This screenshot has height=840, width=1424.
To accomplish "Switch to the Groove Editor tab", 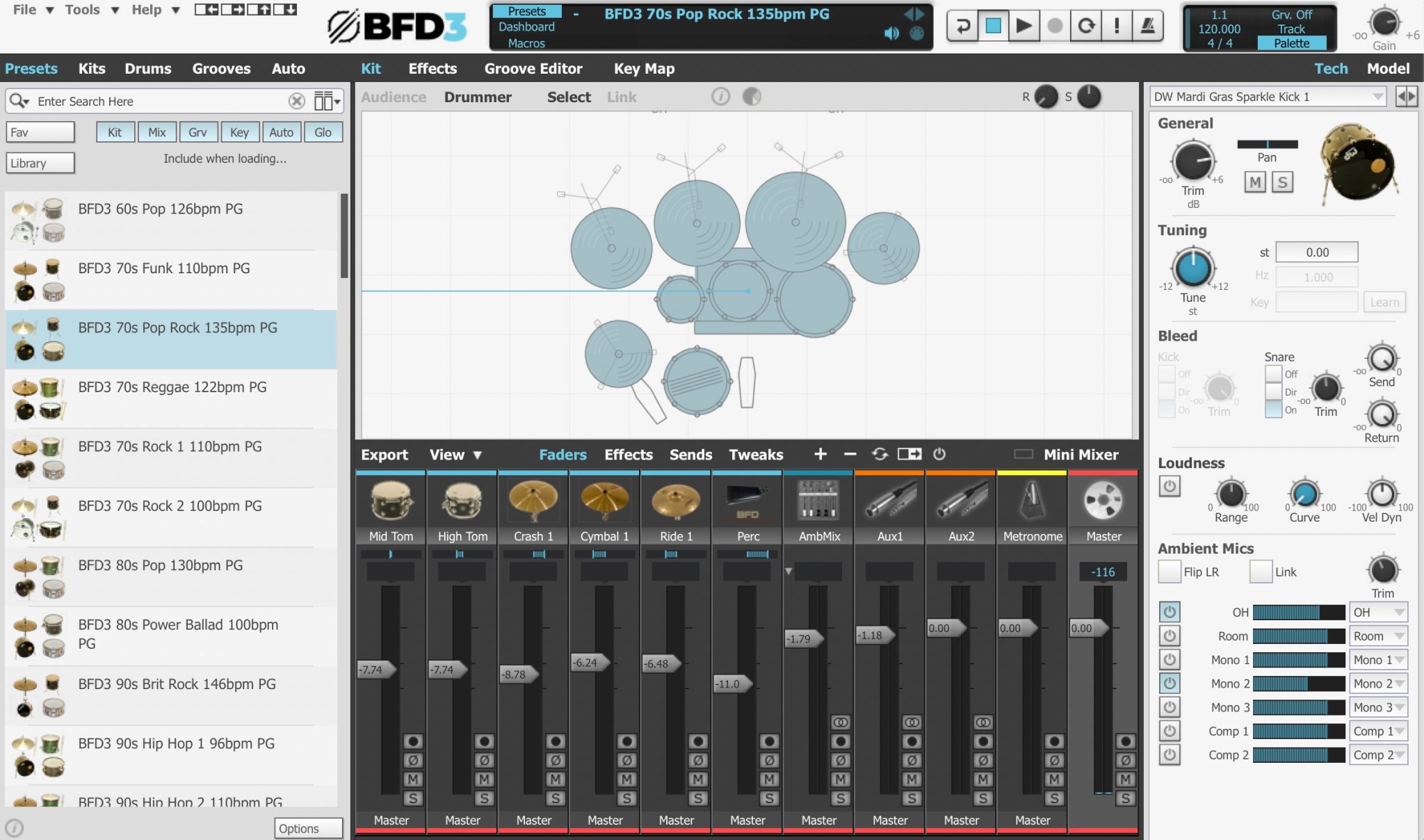I will pos(533,68).
